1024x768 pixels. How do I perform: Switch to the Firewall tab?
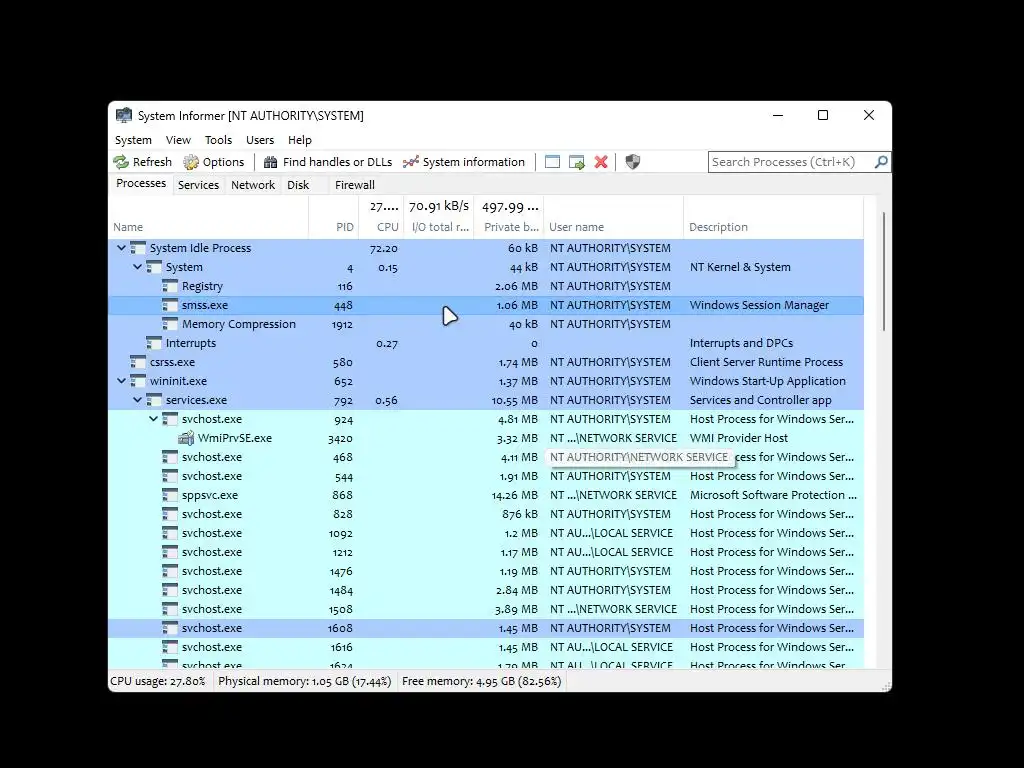355,185
